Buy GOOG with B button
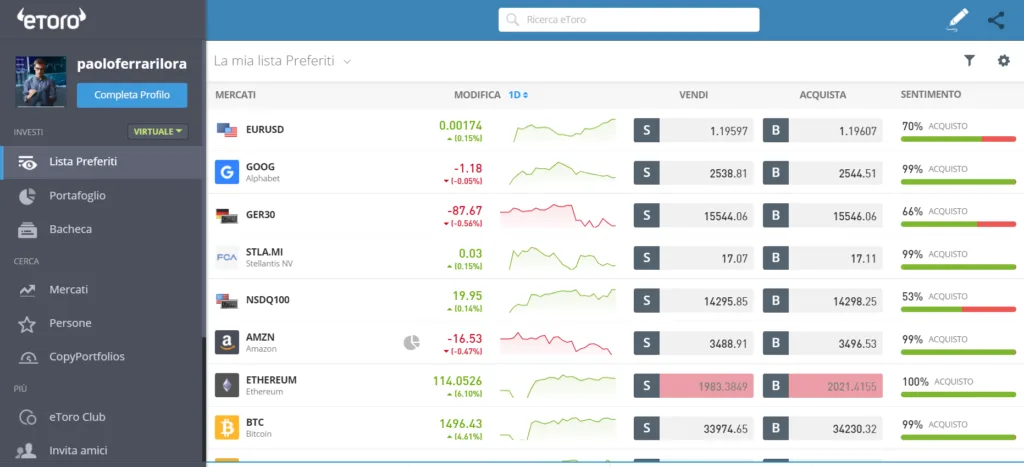This screenshot has width=1024, height=467. [776, 172]
